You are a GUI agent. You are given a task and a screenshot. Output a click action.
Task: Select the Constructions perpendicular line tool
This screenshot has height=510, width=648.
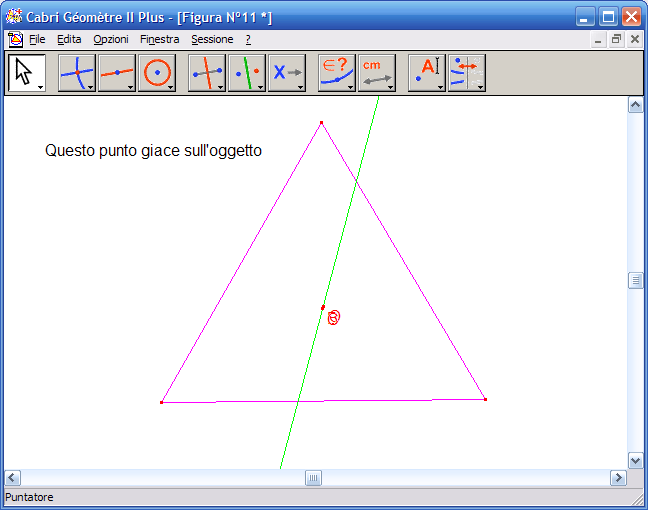[207, 73]
